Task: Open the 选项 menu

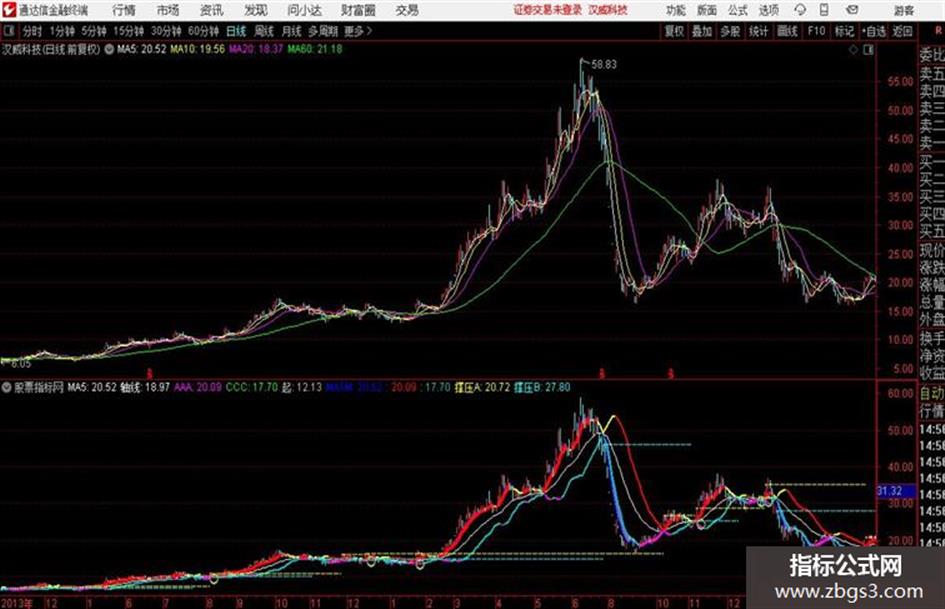Action: coord(769,10)
